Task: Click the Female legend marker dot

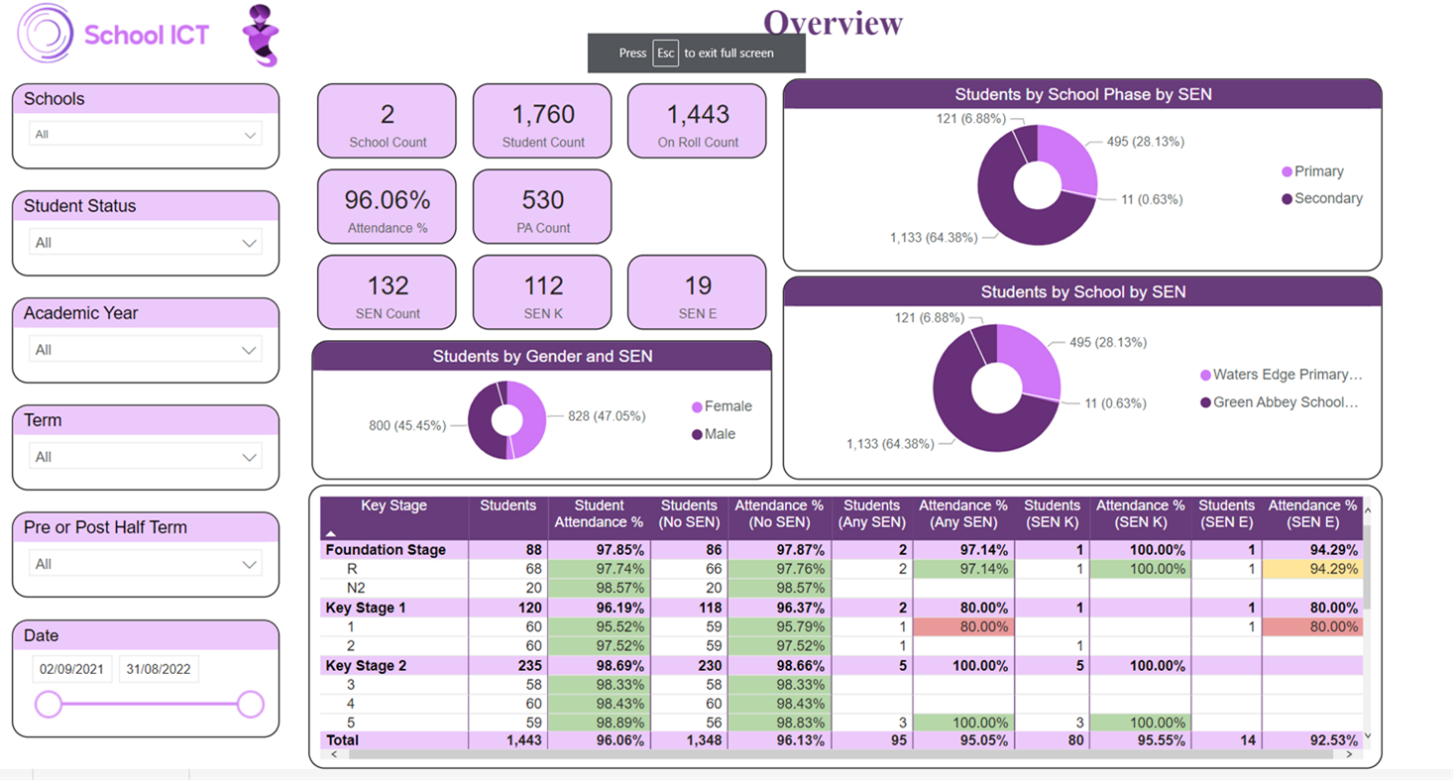Action: (697, 407)
